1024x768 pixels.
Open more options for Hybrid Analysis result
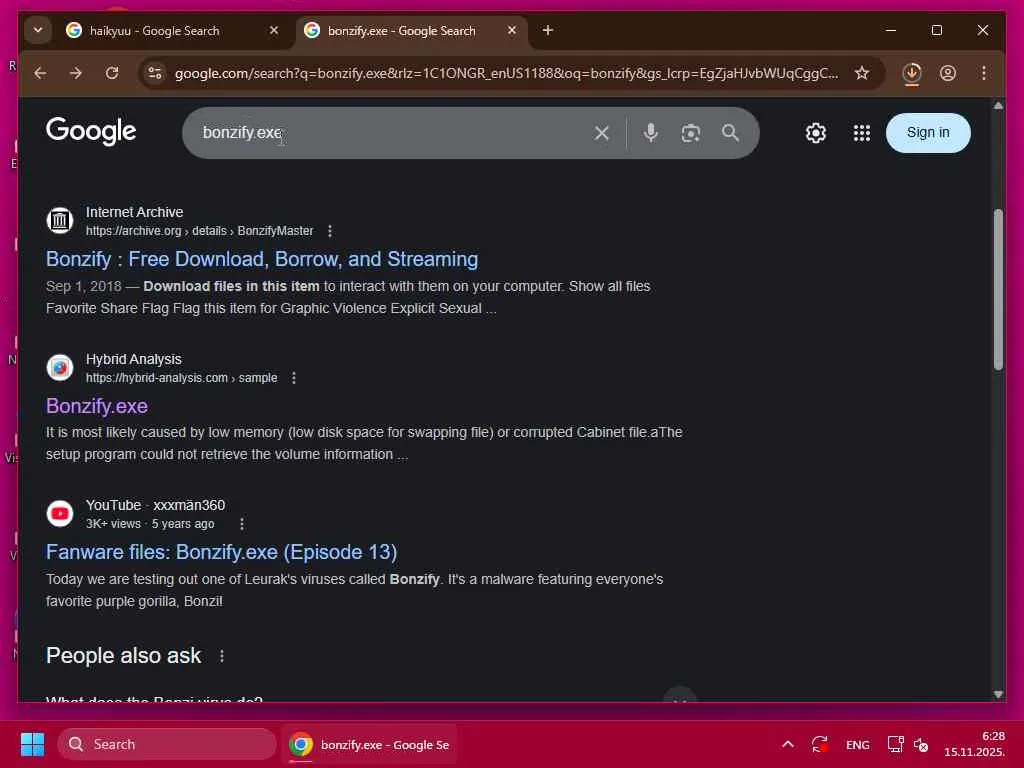click(x=294, y=378)
